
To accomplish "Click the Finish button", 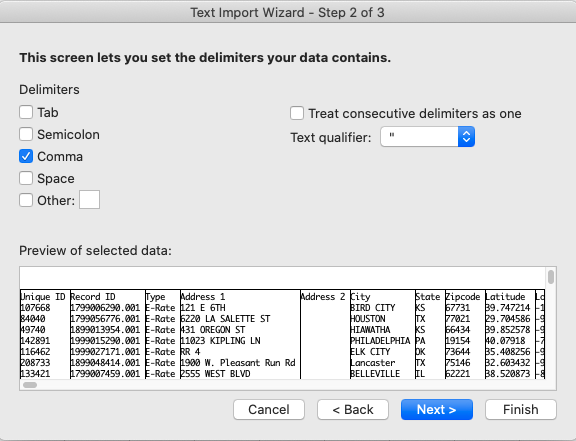I will (521, 409).
